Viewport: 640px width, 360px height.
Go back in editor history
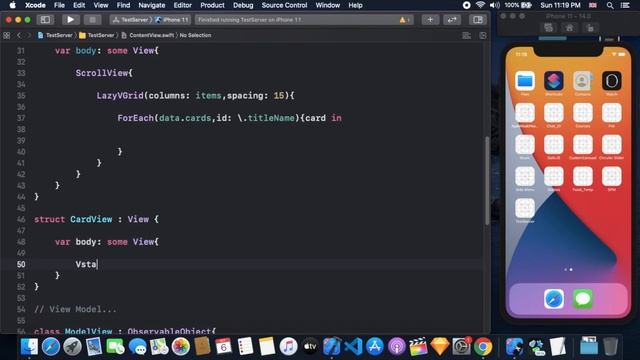(x=19, y=36)
